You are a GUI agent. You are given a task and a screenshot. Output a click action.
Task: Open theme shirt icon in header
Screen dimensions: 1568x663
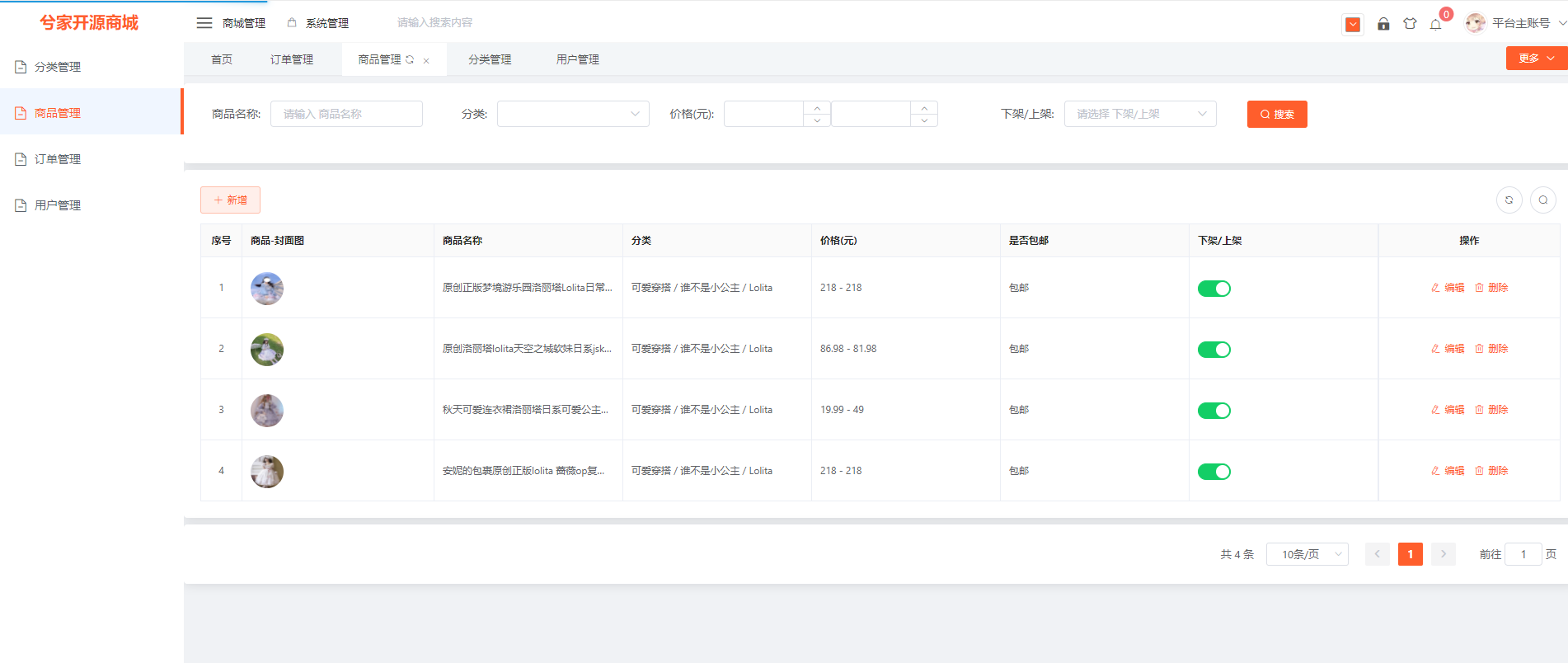tap(1410, 24)
